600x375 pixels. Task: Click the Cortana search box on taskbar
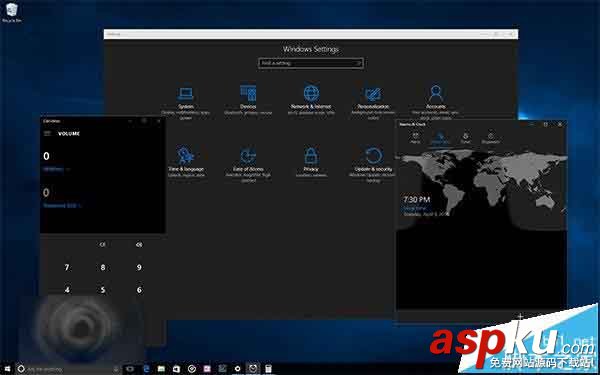(x=68, y=369)
